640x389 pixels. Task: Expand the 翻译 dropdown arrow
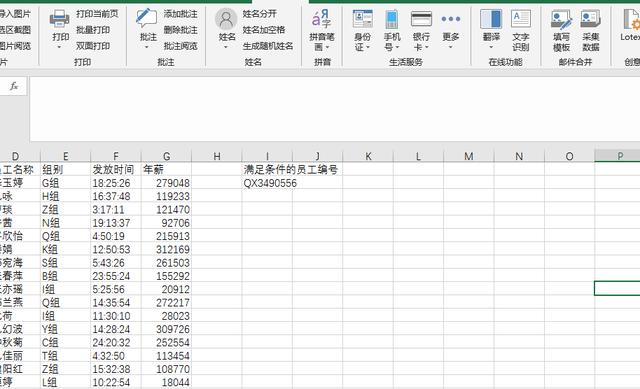point(491,47)
